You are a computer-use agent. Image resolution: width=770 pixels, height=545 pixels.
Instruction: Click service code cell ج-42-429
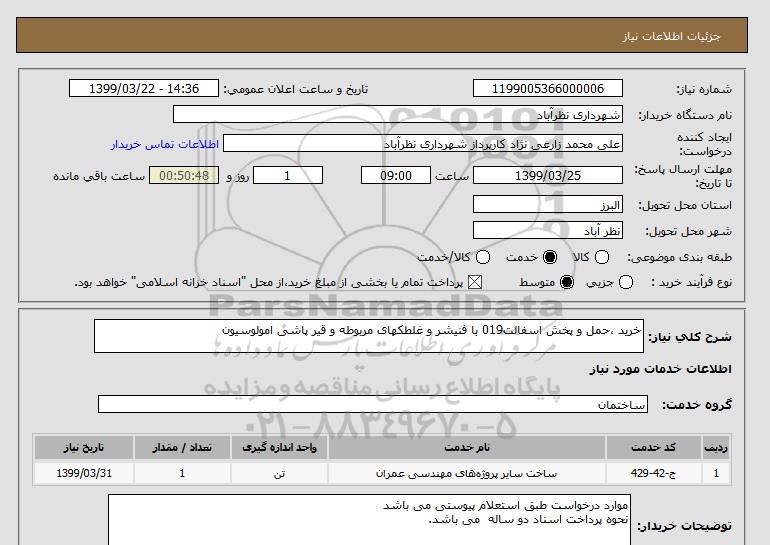654,473
